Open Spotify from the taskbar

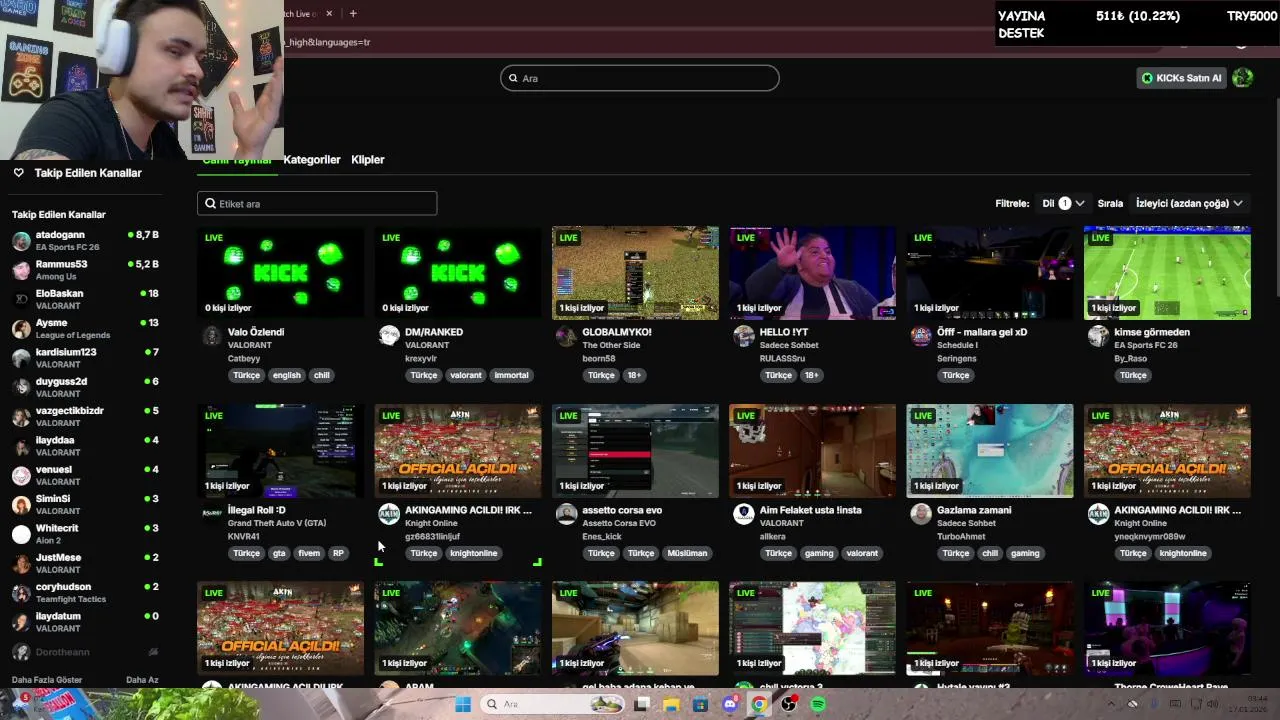[x=819, y=704]
